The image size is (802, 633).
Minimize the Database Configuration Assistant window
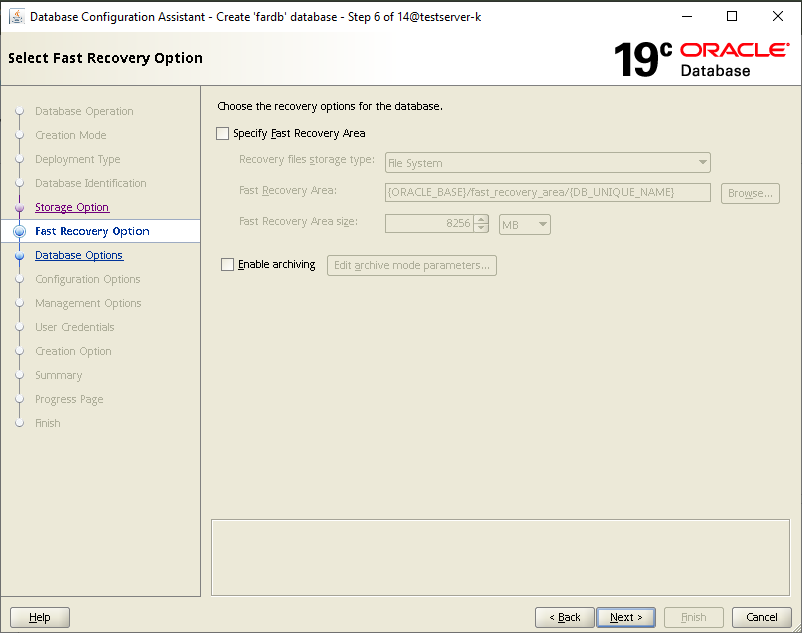(x=687, y=16)
